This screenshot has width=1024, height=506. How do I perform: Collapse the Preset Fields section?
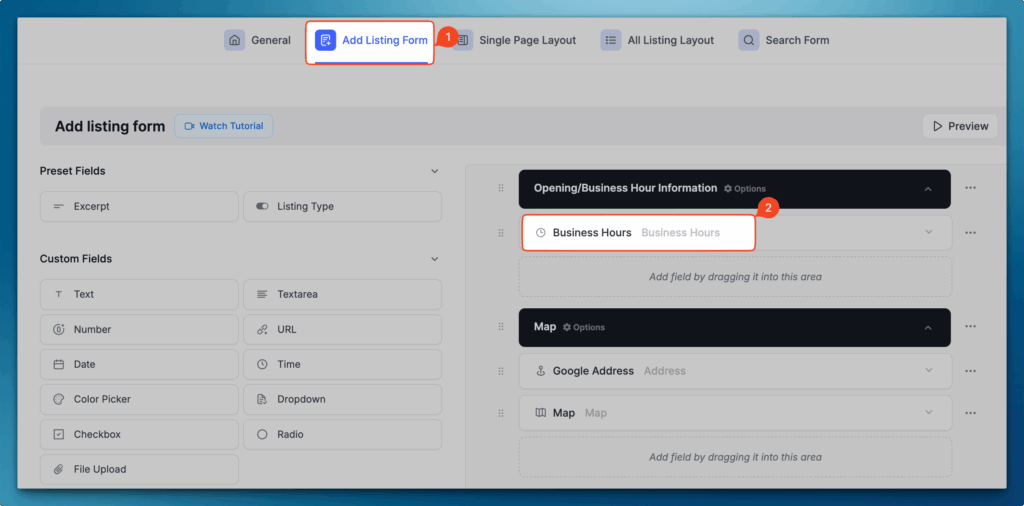click(434, 171)
